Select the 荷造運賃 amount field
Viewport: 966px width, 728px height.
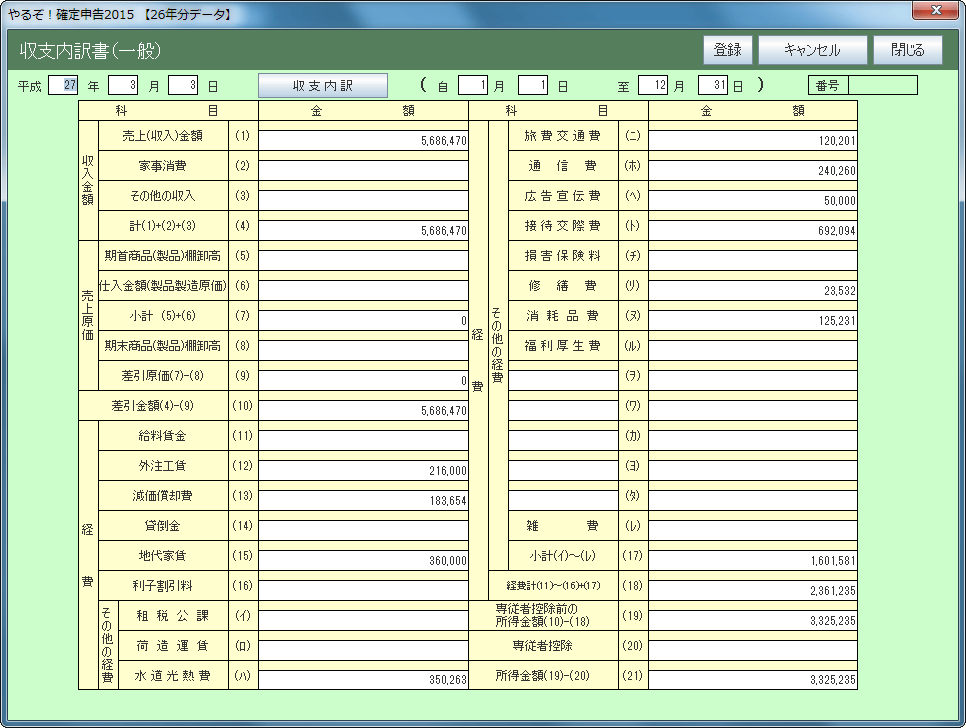(363, 650)
